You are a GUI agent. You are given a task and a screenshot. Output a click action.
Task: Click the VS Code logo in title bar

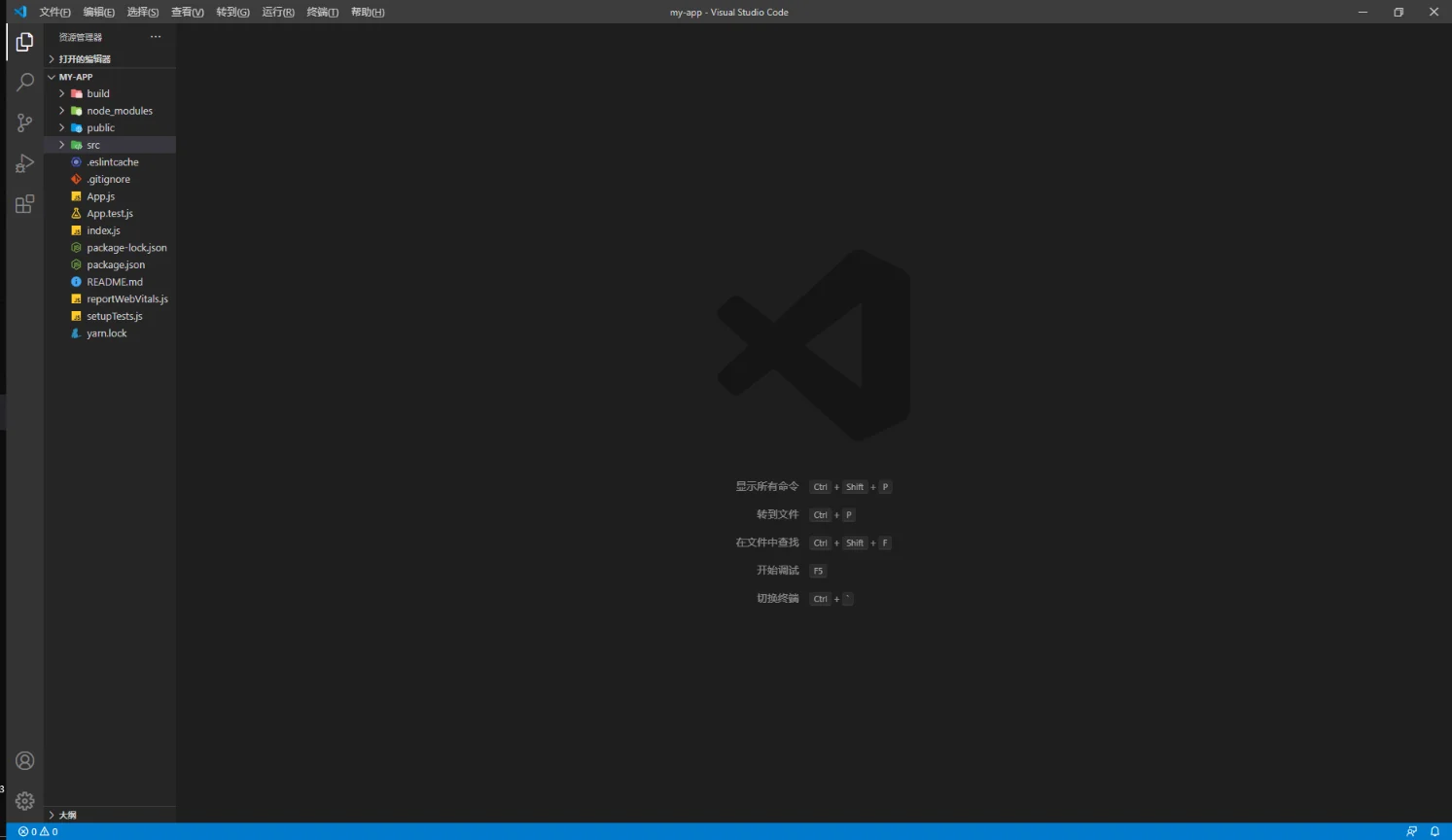tap(19, 12)
